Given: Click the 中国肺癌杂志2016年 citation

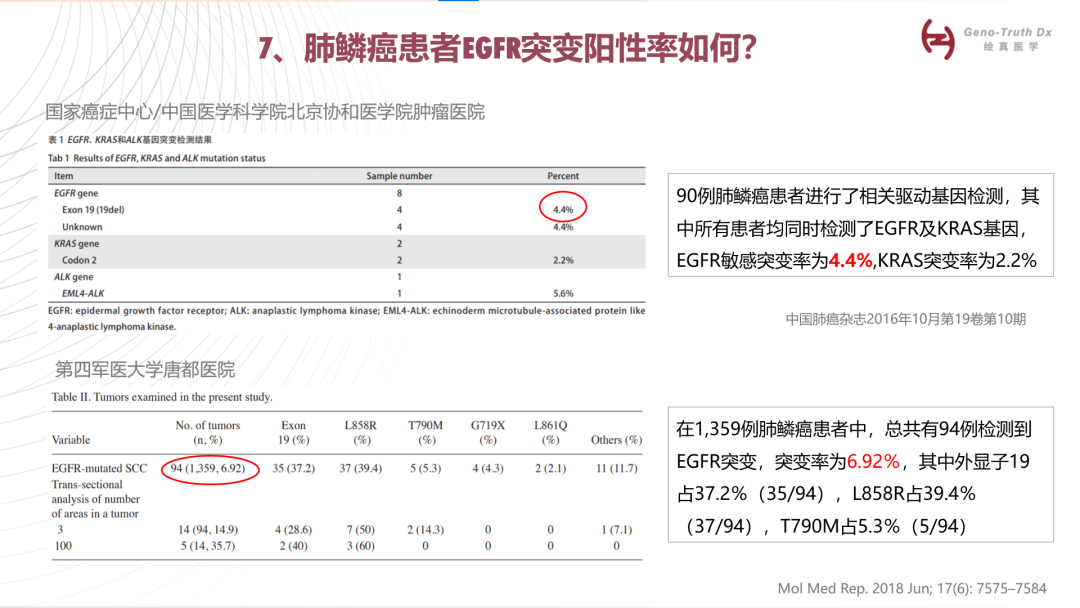Looking at the screenshot, I should (905, 319).
